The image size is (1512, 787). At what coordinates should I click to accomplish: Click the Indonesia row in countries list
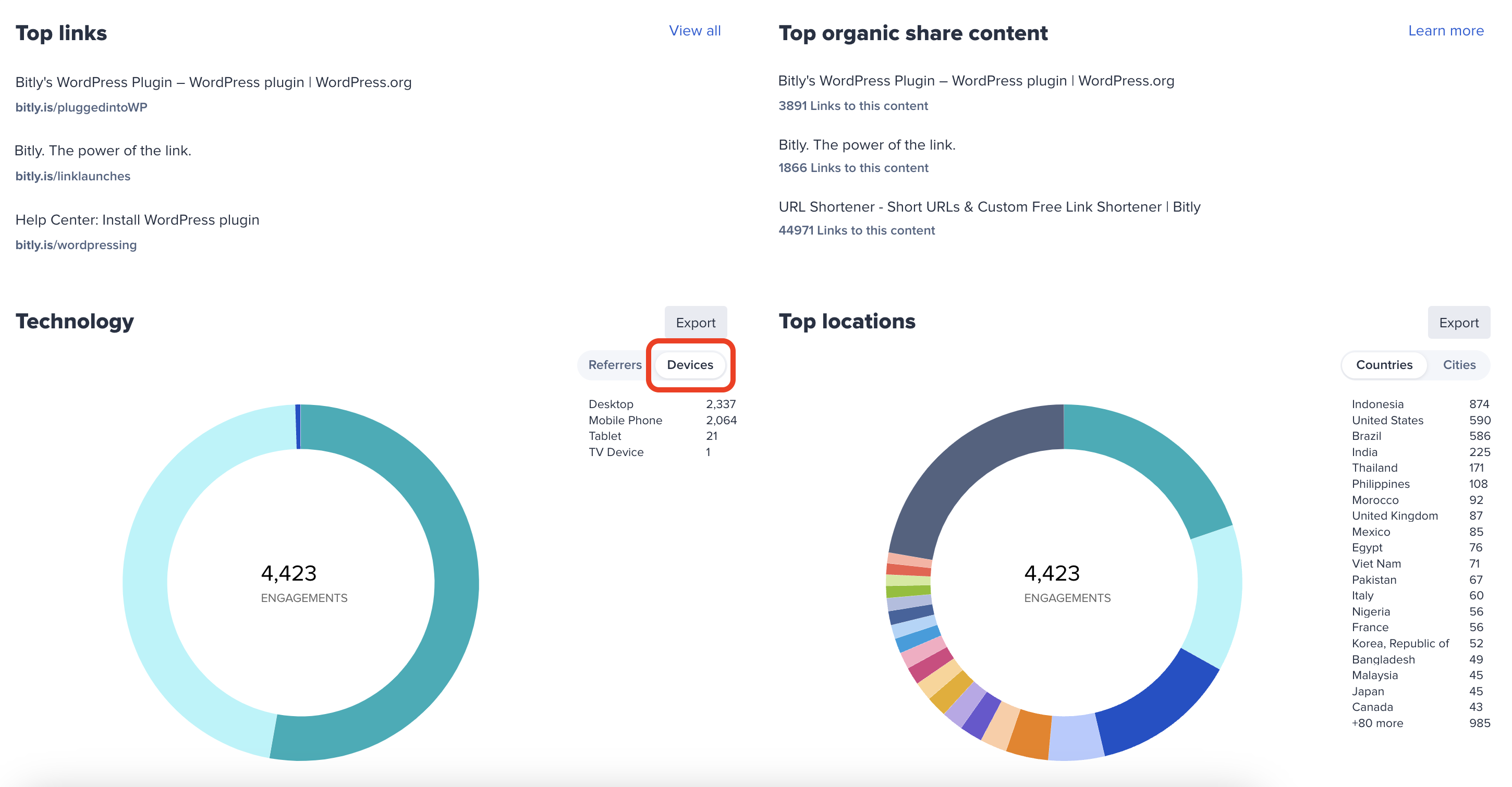(1420, 404)
